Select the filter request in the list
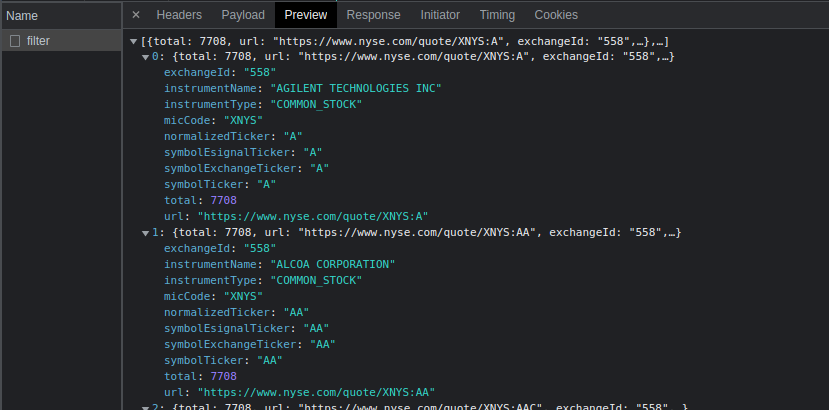Image resolution: width=829 pixels, height=410 pixels. point(39,41)
